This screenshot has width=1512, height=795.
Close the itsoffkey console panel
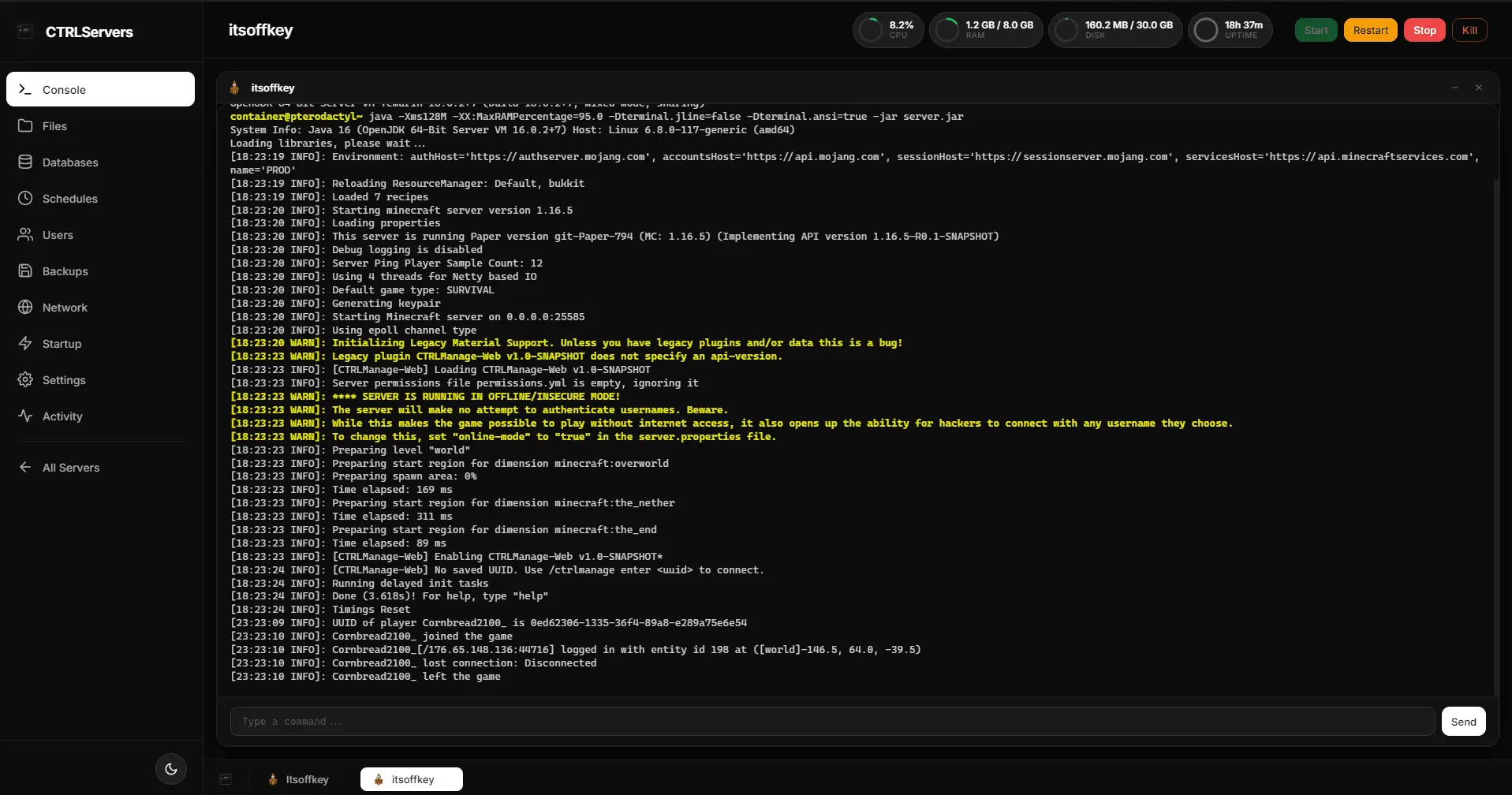(x=1479, y=88)
